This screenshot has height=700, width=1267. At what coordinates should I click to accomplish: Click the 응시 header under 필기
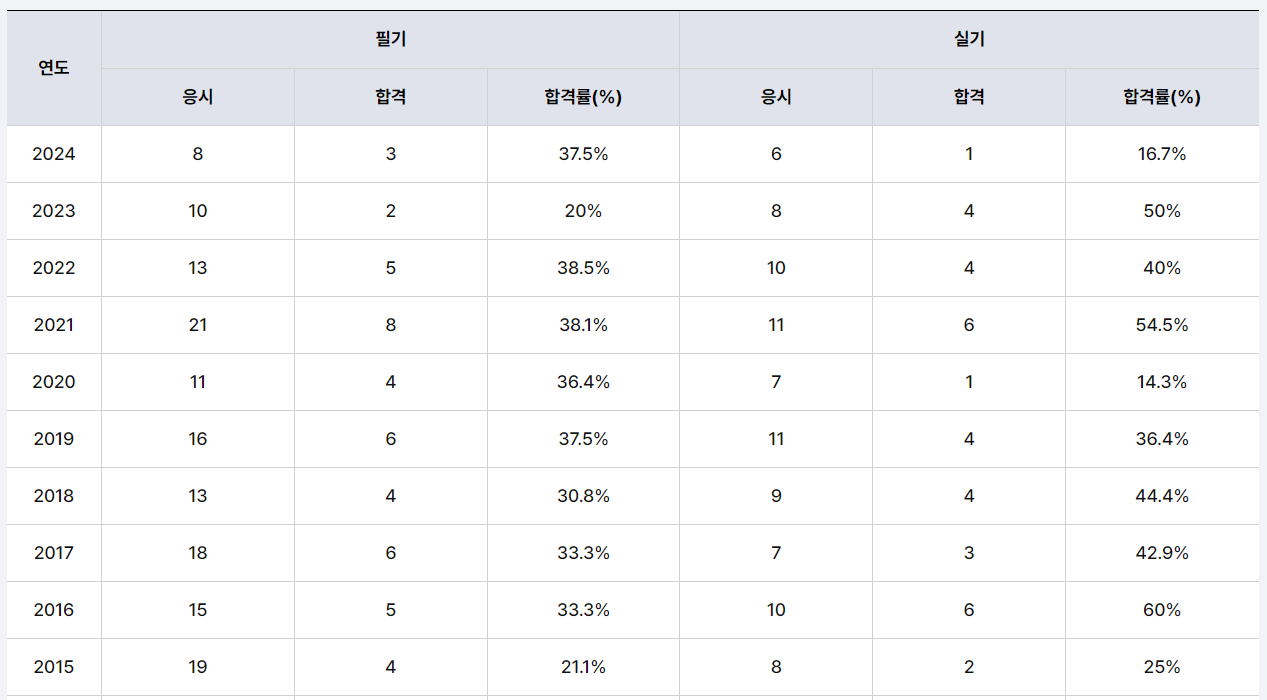(198, 97)
